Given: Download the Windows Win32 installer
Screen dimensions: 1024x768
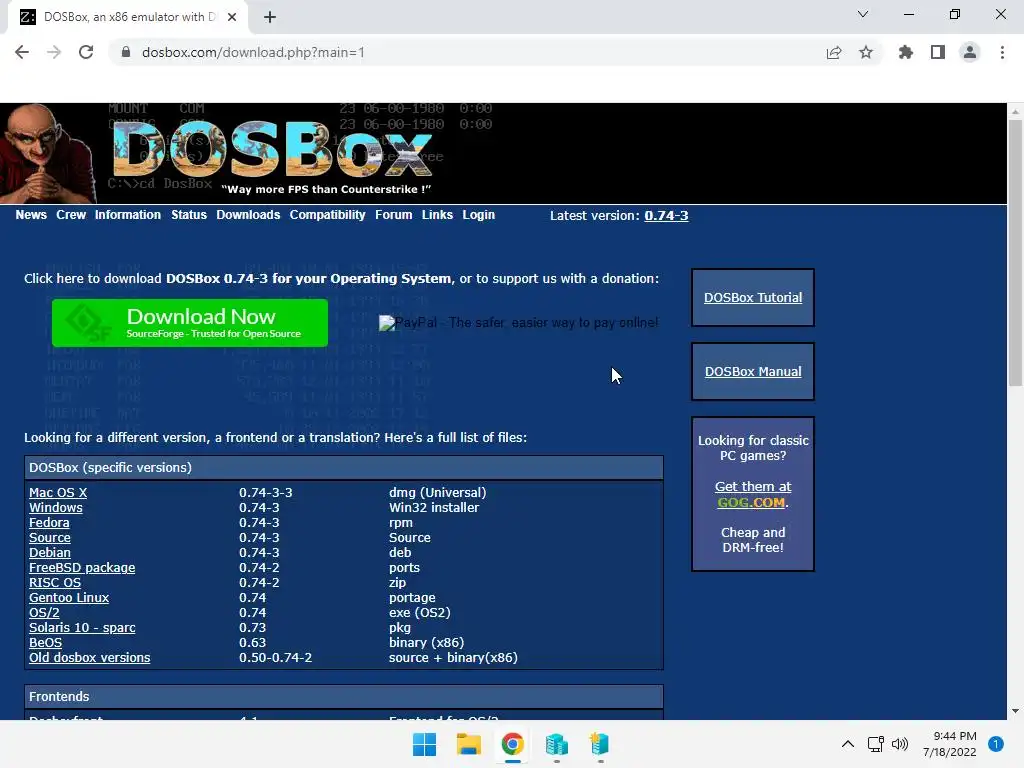Looking at the screenshot, I should tap(56, 507).
